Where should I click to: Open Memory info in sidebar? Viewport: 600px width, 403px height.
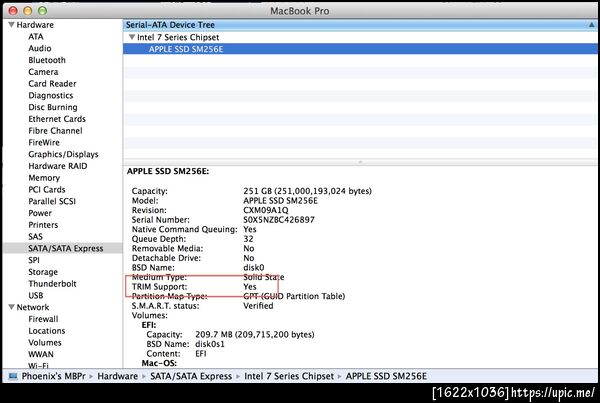44,178
